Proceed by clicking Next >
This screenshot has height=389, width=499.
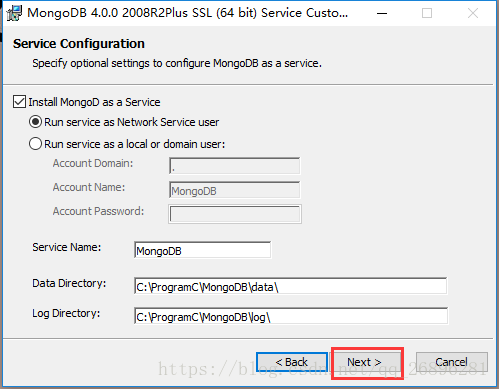point(367,362)
